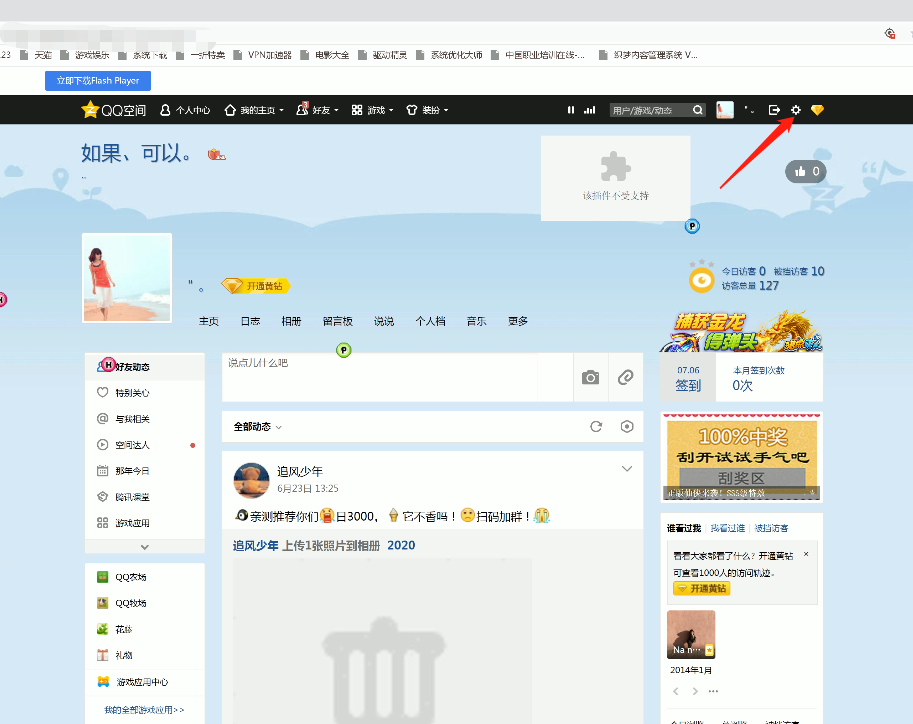913x724 pixels.
Task: Open 个人中心 in top bar
Action: pyautogui.click(x=185, y=110)
